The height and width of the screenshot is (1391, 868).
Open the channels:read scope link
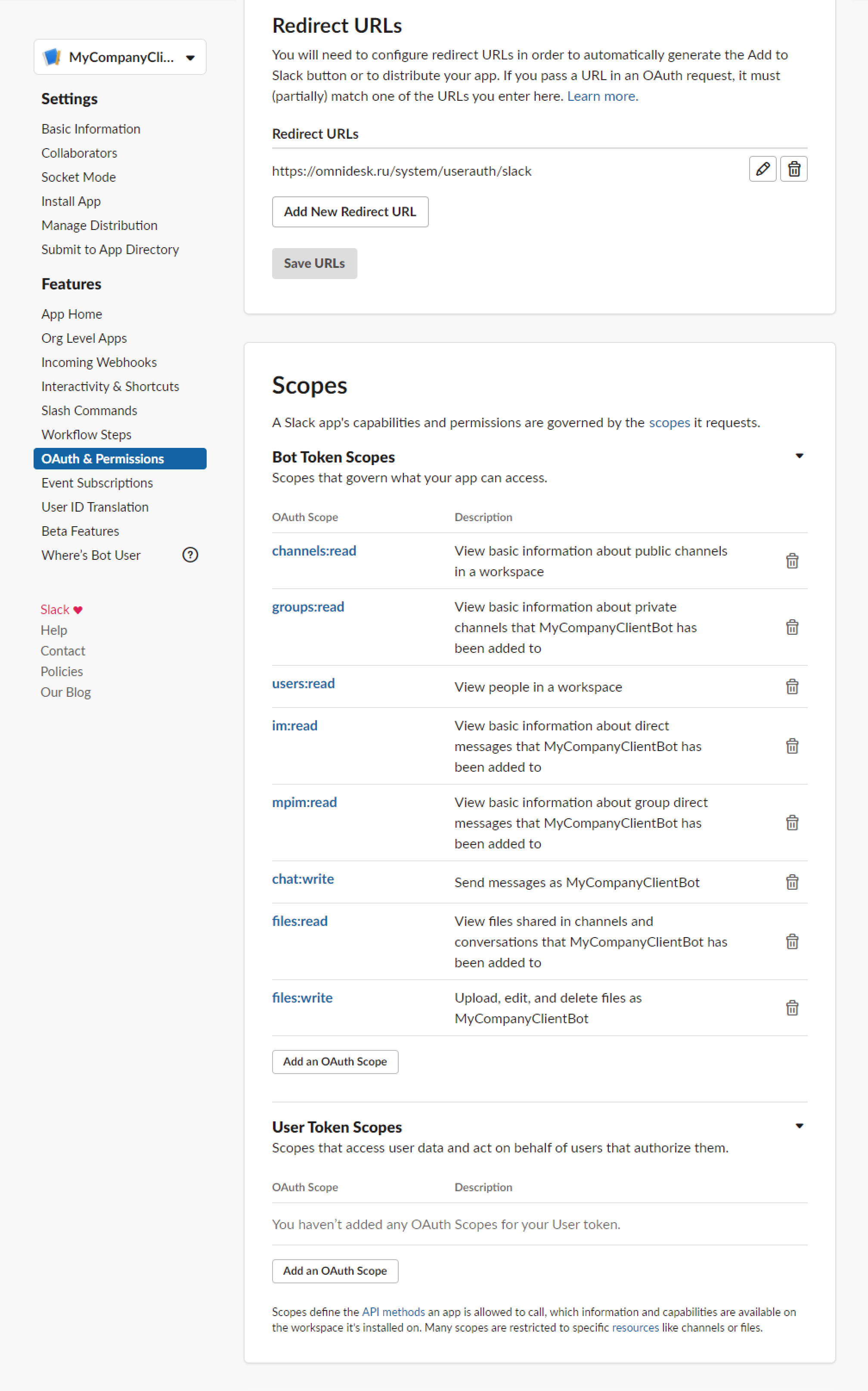tap(314, 550)
